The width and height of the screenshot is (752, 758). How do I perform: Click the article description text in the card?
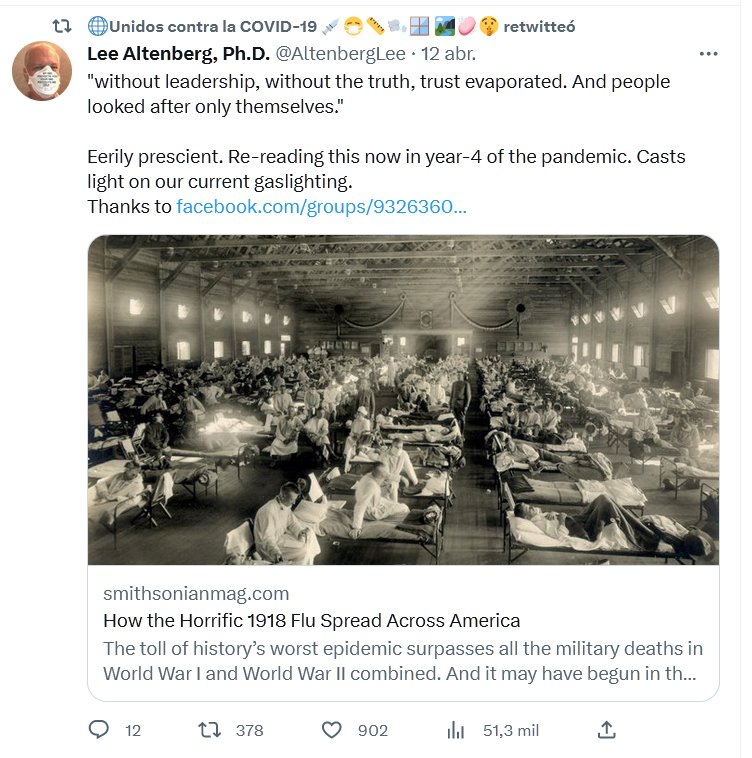(x=403, y=660)
